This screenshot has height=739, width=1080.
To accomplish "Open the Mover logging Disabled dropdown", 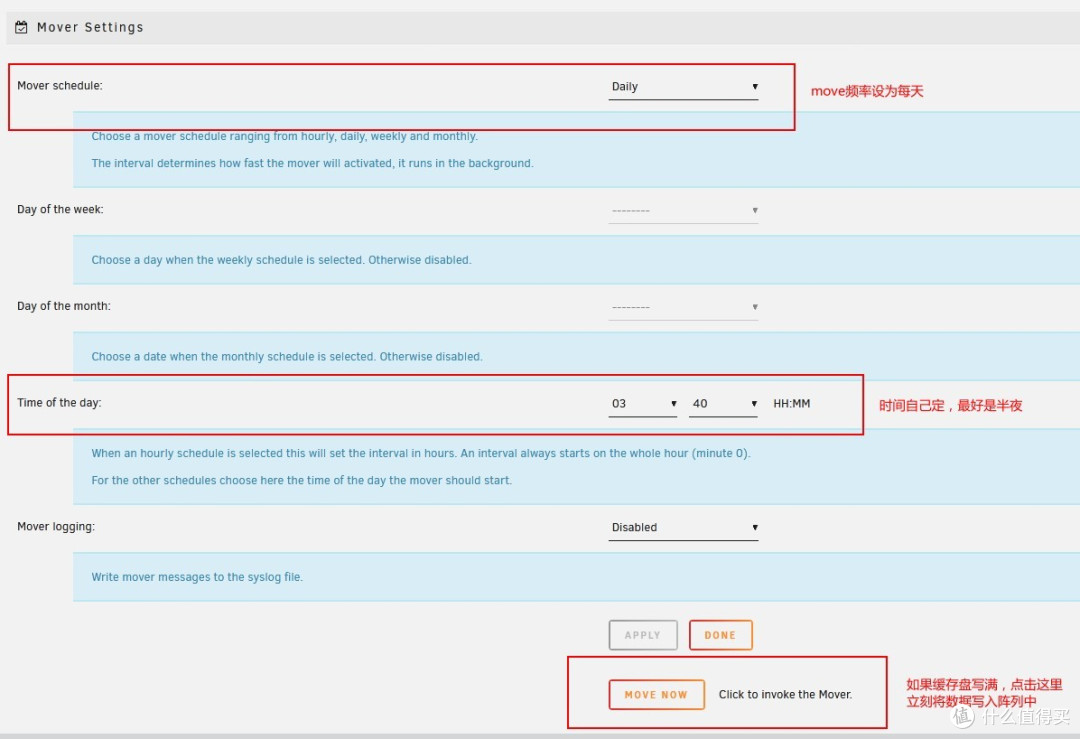I will click(x=683, y=528).
